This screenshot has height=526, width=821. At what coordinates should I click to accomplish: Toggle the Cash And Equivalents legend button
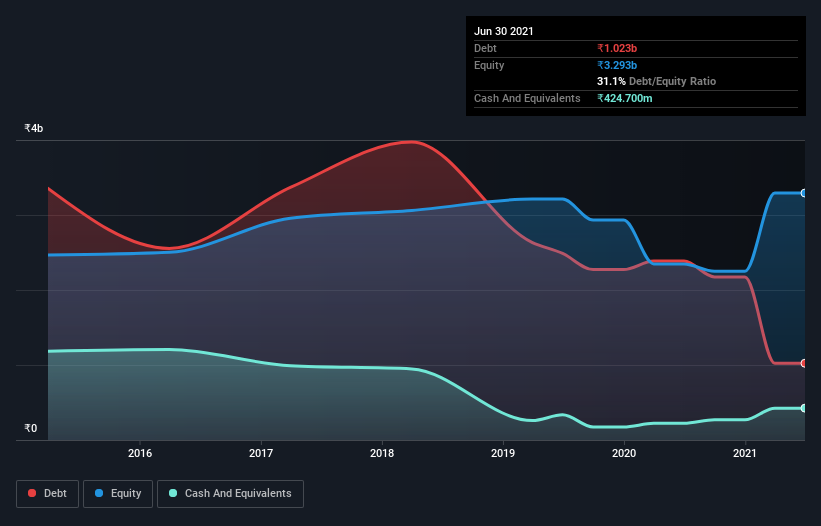point(230,494)
